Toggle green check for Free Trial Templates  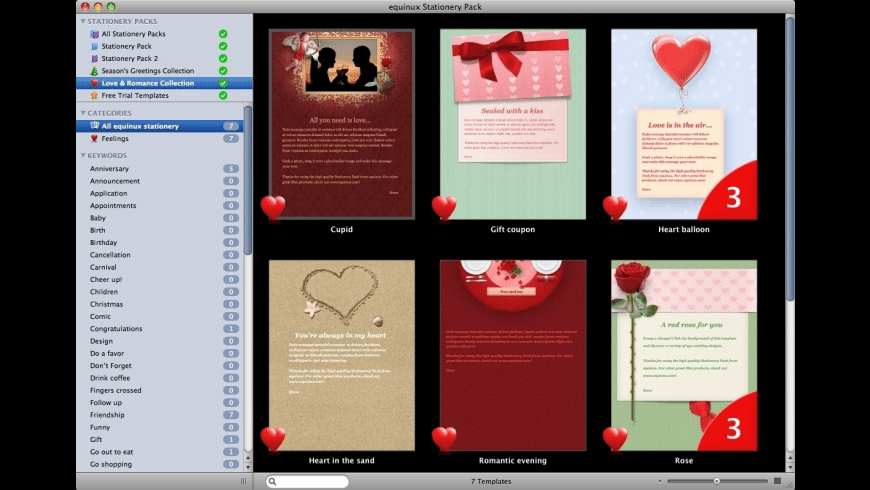coord(223,95)
